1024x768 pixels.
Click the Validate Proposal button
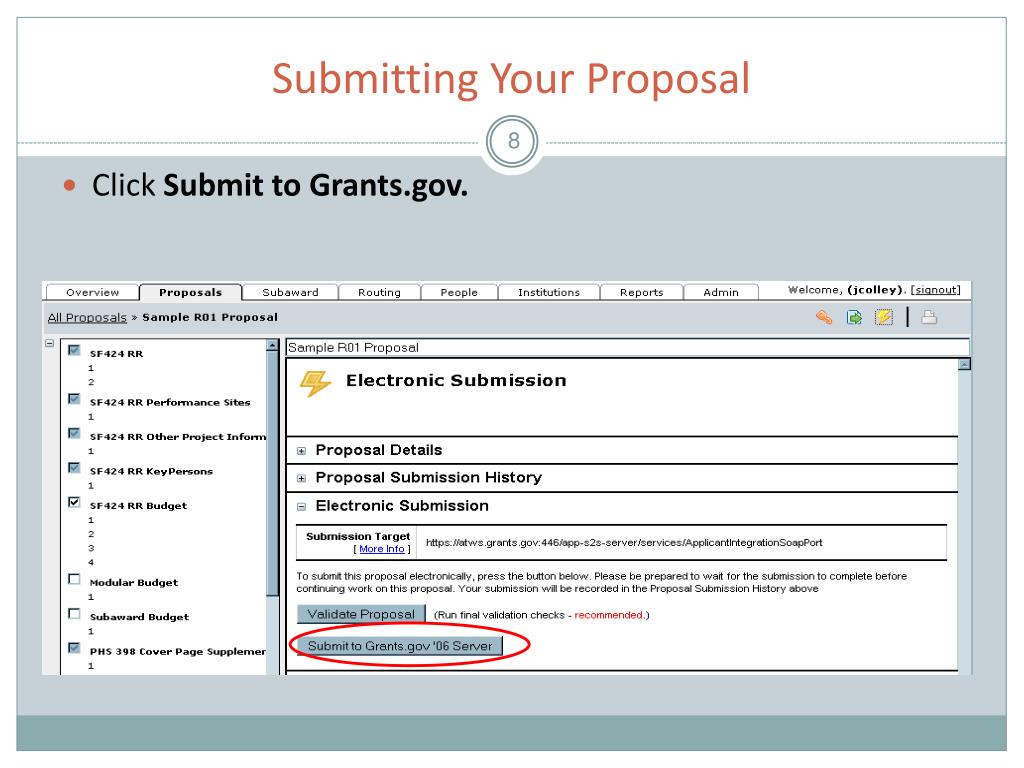click(361, 615)
